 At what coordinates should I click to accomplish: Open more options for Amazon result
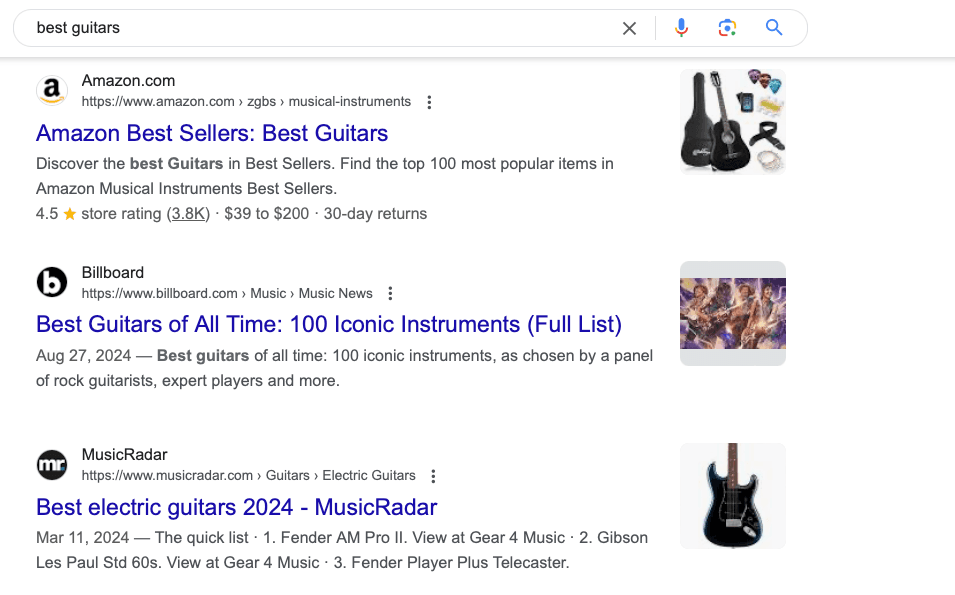point(429,102)
